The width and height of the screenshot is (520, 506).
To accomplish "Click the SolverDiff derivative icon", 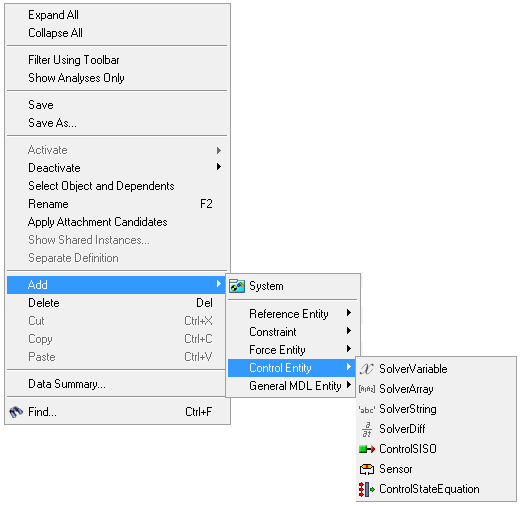I will (367, 429).
